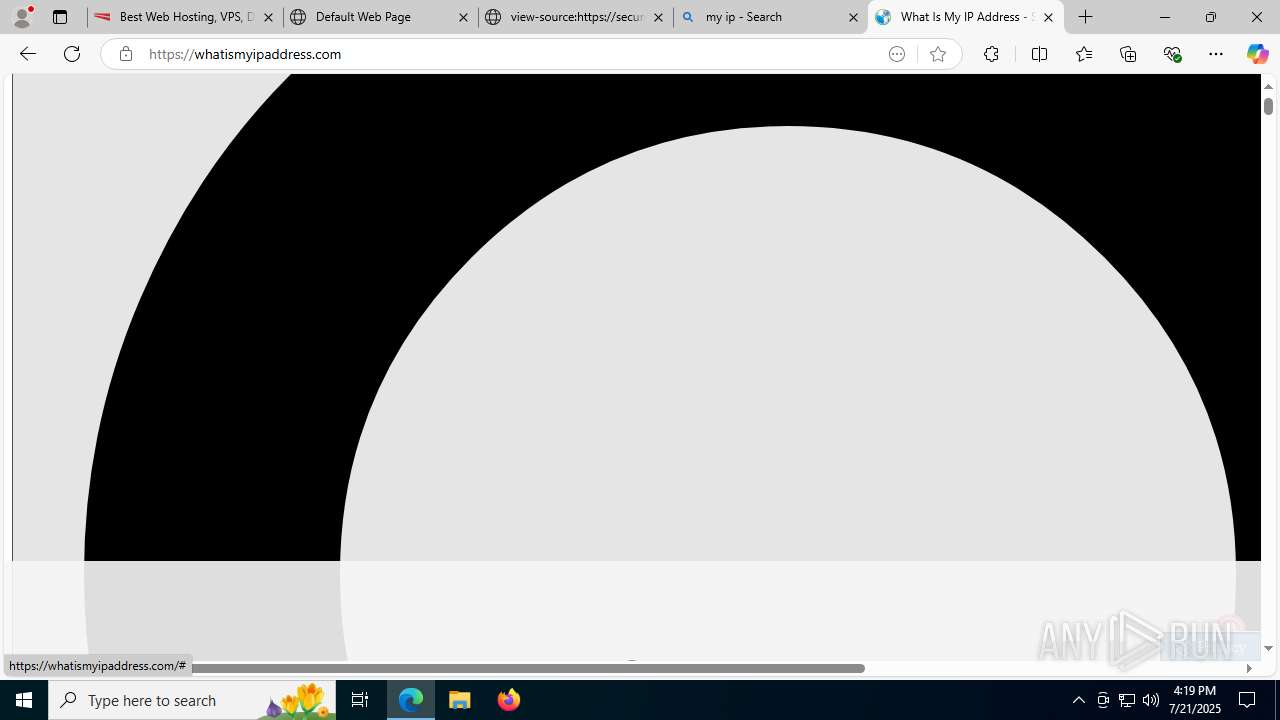
Task: Open Browser essentials icon
Action: [1172, 54]
